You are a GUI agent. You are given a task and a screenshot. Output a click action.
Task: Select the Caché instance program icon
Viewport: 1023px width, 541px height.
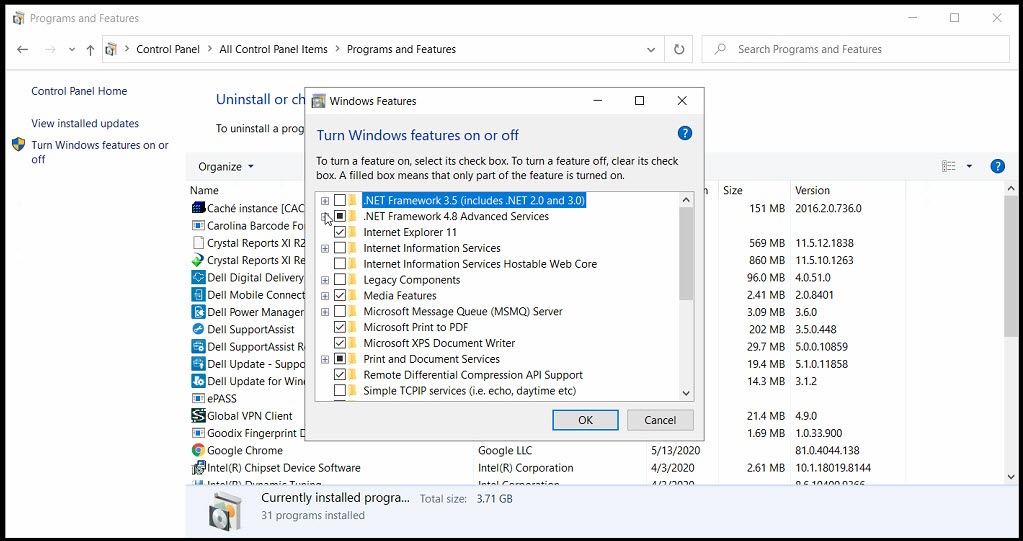(198, 208)
